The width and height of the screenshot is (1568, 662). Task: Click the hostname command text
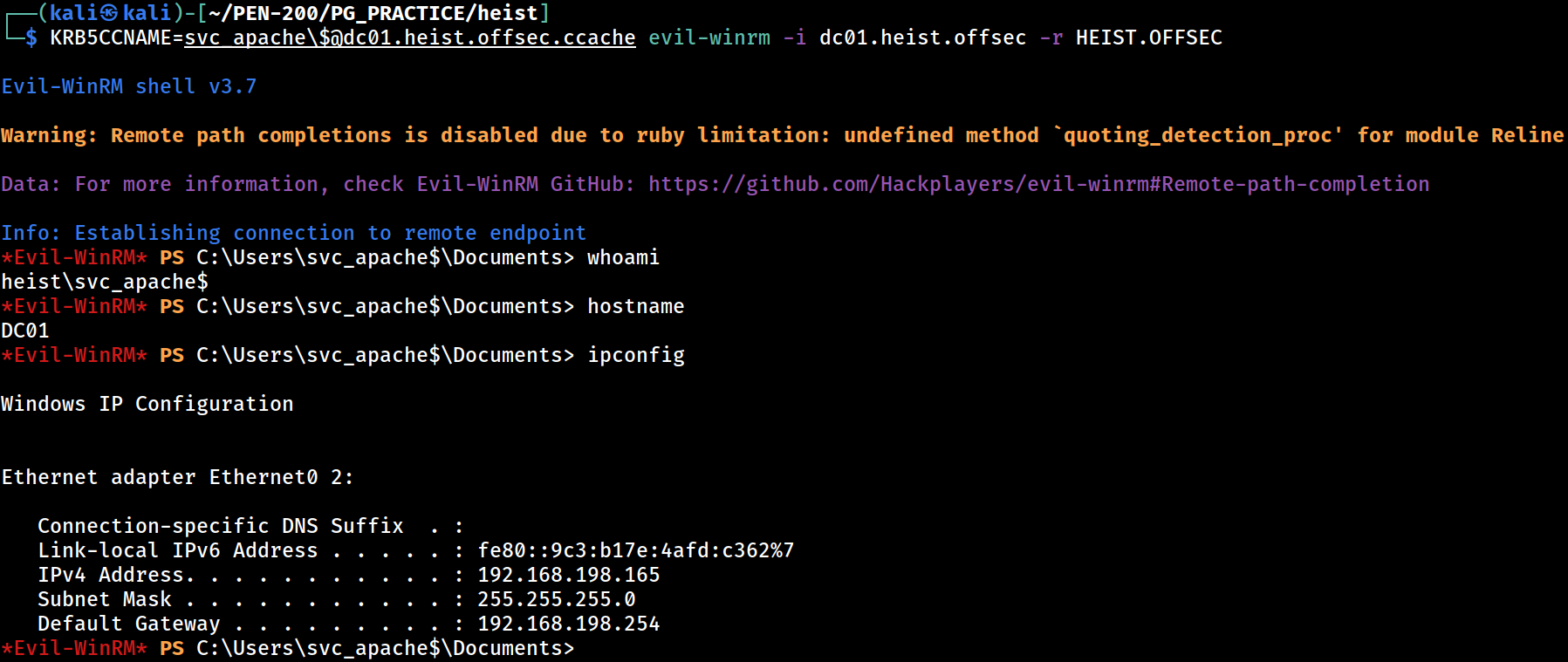pyautogui.click(x=636, y=306)
